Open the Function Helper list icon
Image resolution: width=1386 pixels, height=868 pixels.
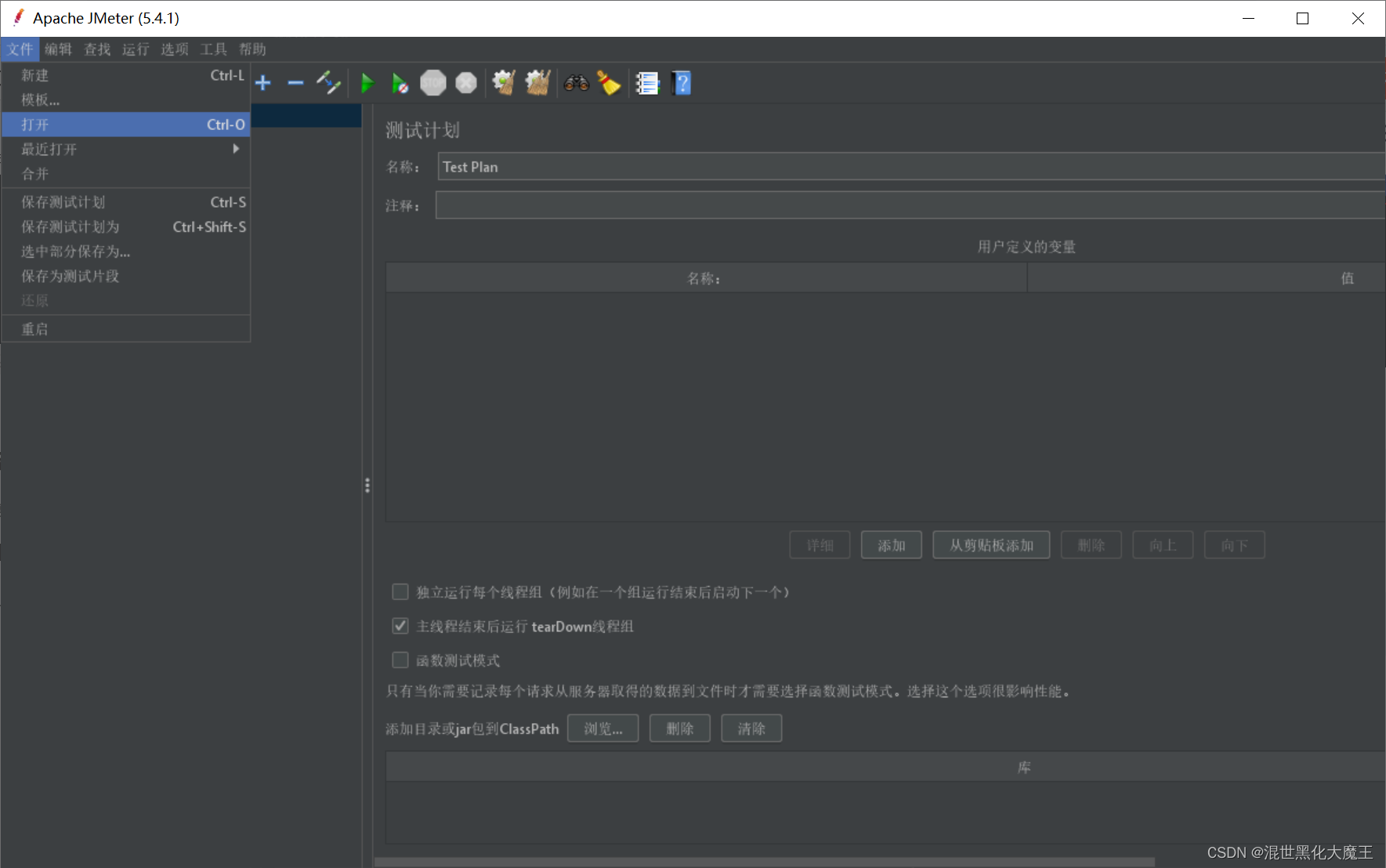pyautogui.click(x=647, y=83)
